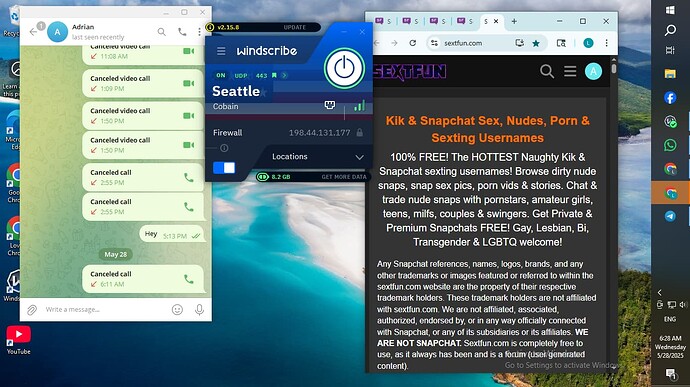Image resolution: width=690 pixels, height=387 pixels.
Task: Click the bookmark star in Chrome
Action: (x=536, y=43)
